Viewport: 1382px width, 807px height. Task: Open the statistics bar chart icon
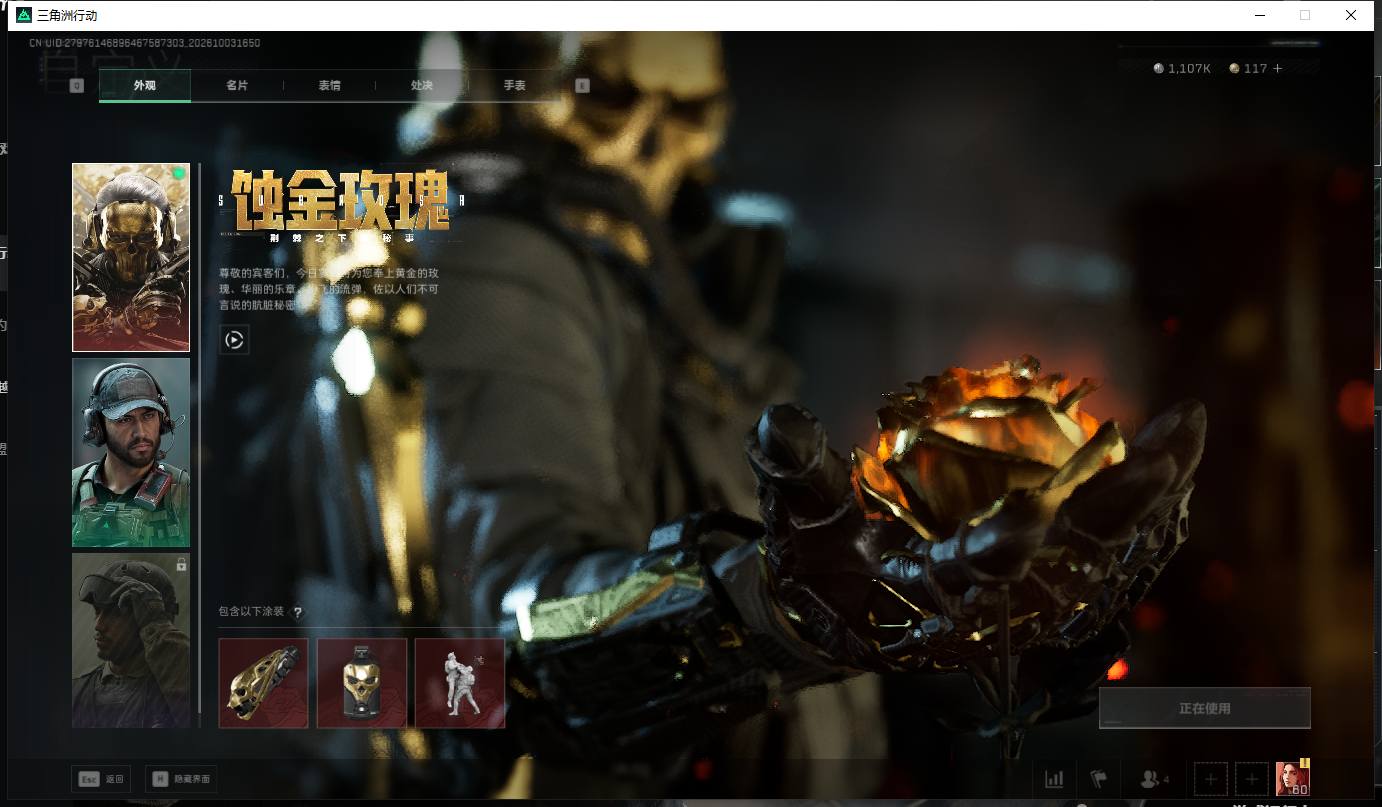1054,779
